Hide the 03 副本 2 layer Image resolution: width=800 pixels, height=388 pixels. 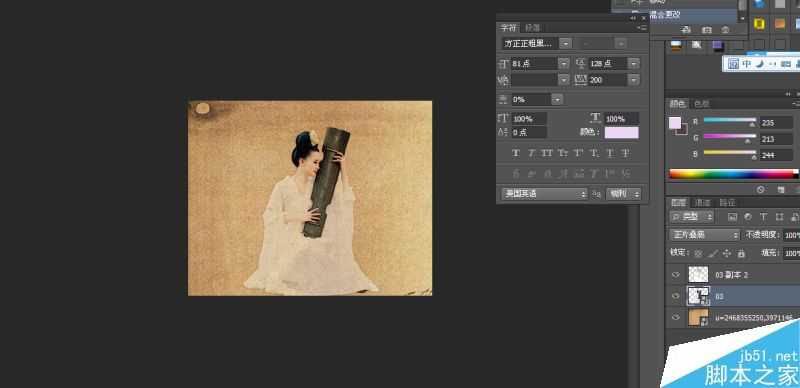(x=676, y=275)
